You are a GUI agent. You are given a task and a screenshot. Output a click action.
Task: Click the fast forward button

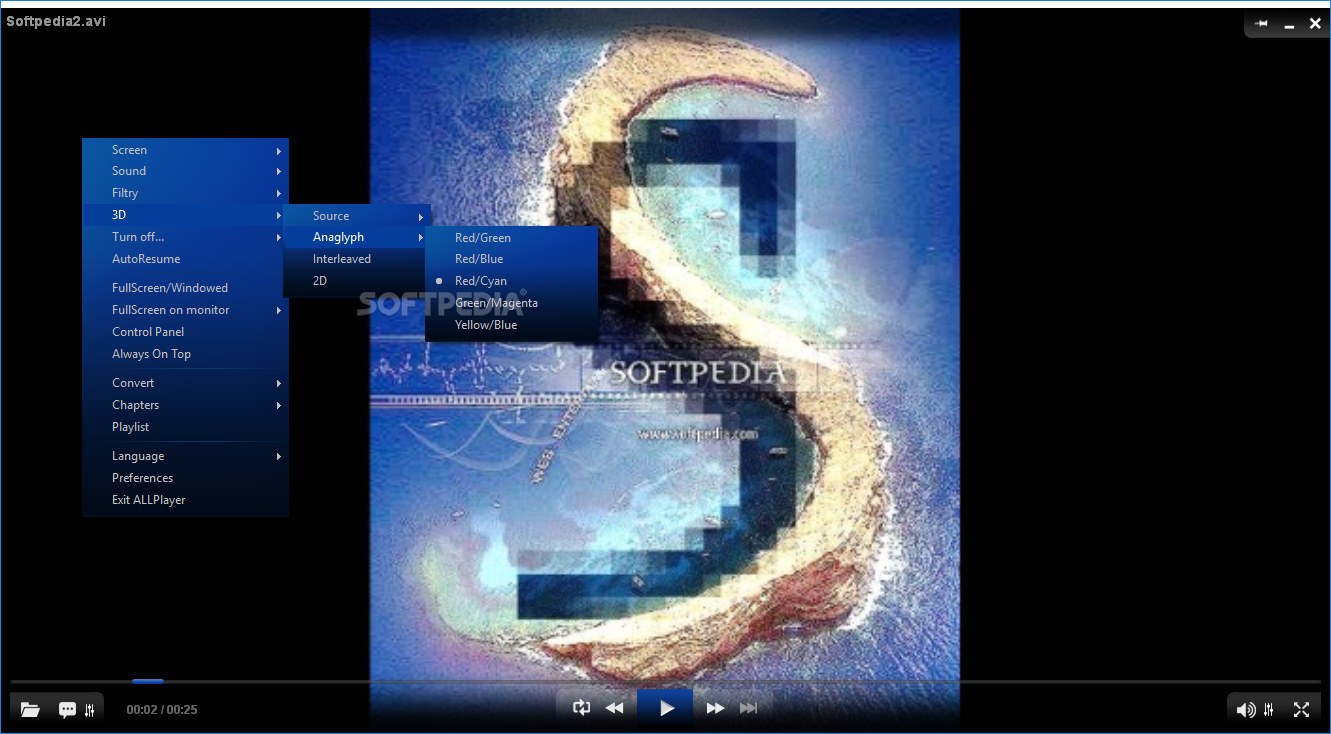[715, 708]
